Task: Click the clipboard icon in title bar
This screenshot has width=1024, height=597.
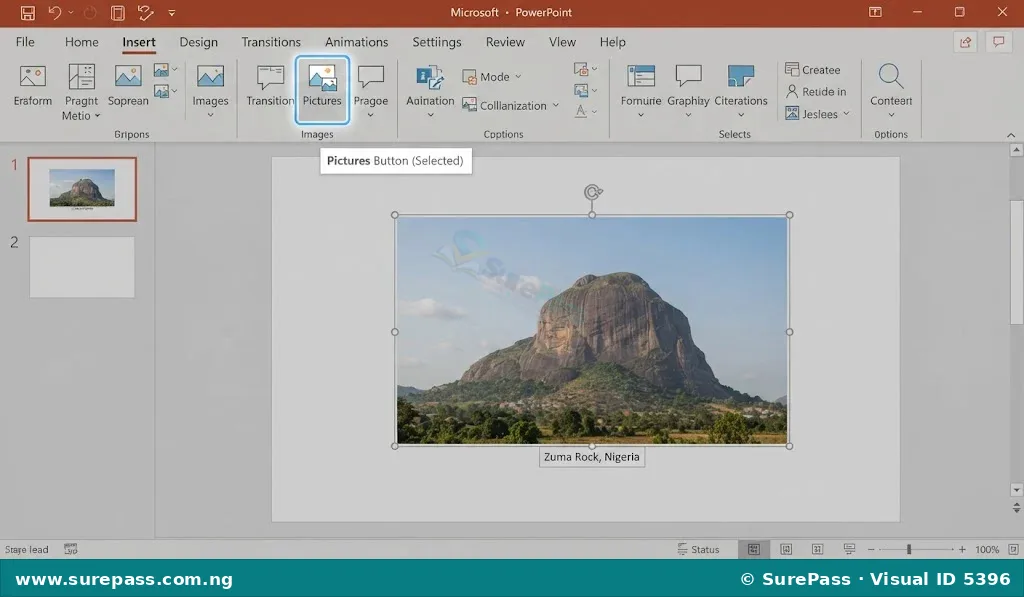Action: point(118,12)
